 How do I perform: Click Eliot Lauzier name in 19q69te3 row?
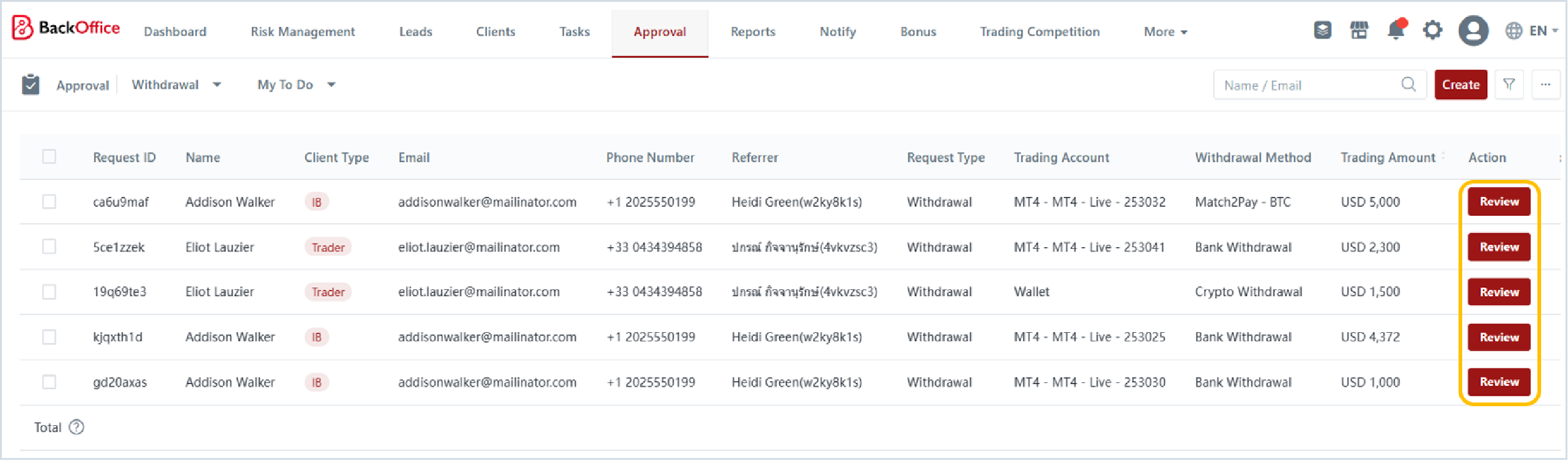[220, 292]
